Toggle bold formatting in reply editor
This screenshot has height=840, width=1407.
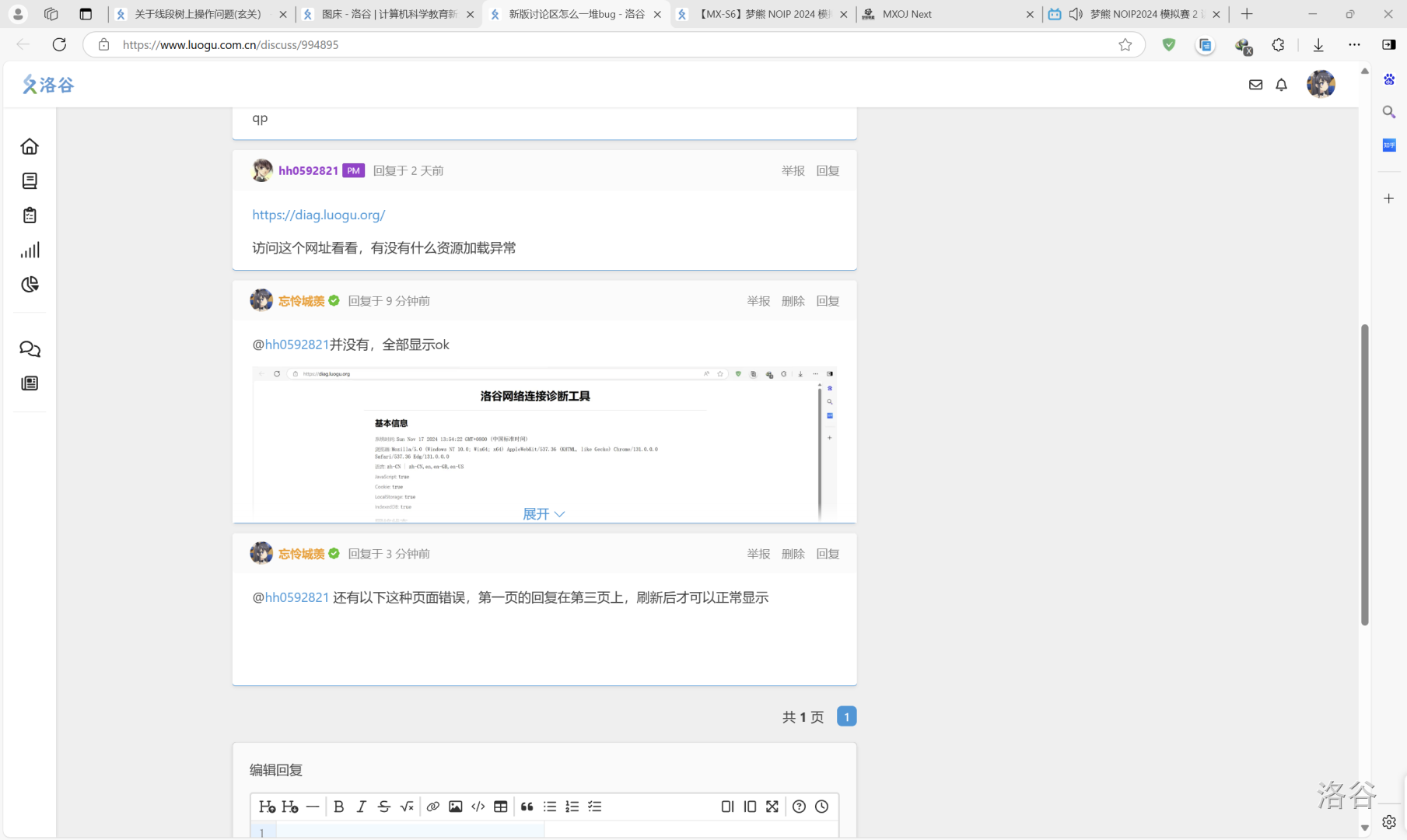click(338, 807)
